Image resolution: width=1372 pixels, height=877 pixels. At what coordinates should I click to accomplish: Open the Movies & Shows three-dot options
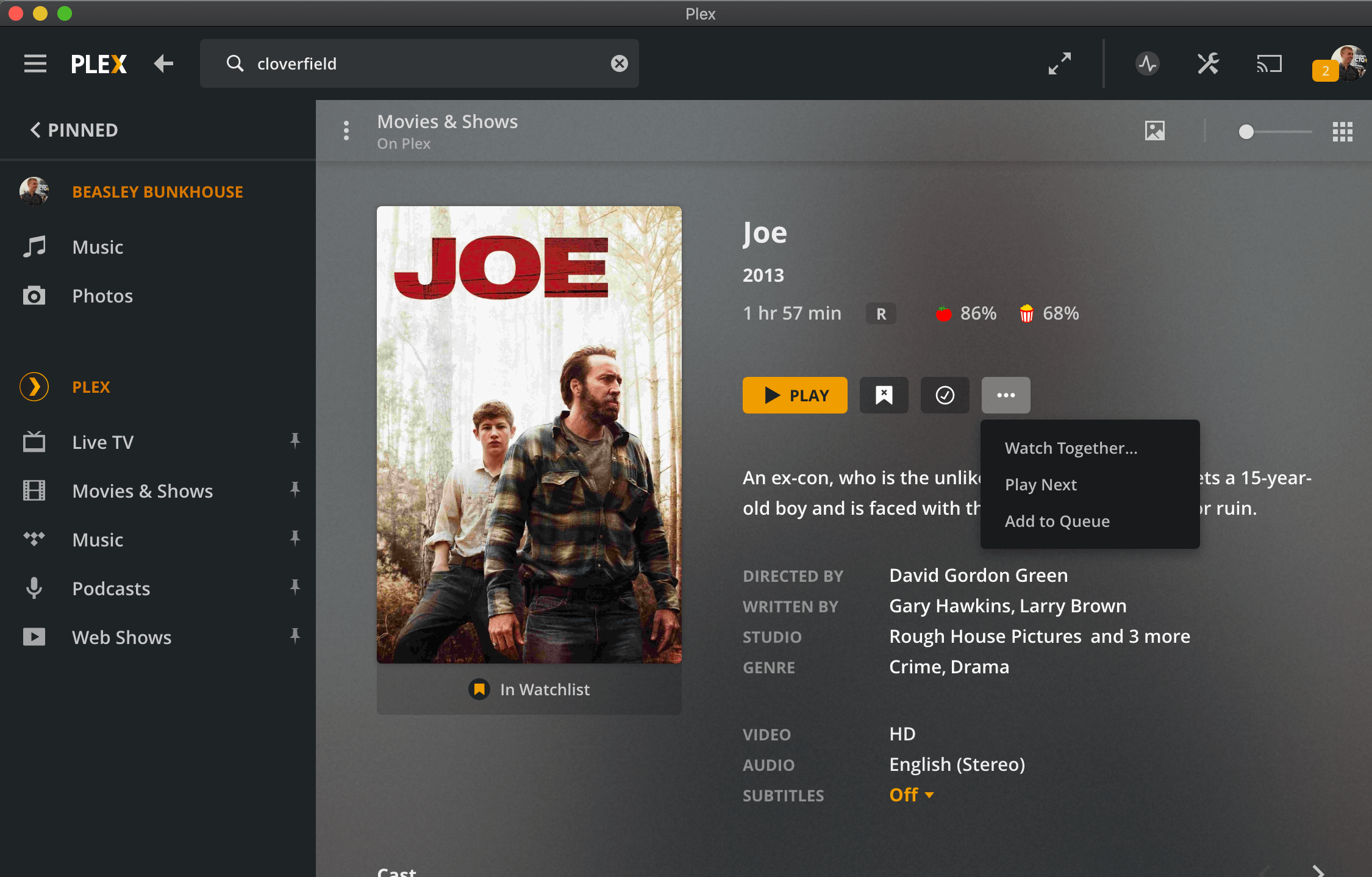[346, 131]
